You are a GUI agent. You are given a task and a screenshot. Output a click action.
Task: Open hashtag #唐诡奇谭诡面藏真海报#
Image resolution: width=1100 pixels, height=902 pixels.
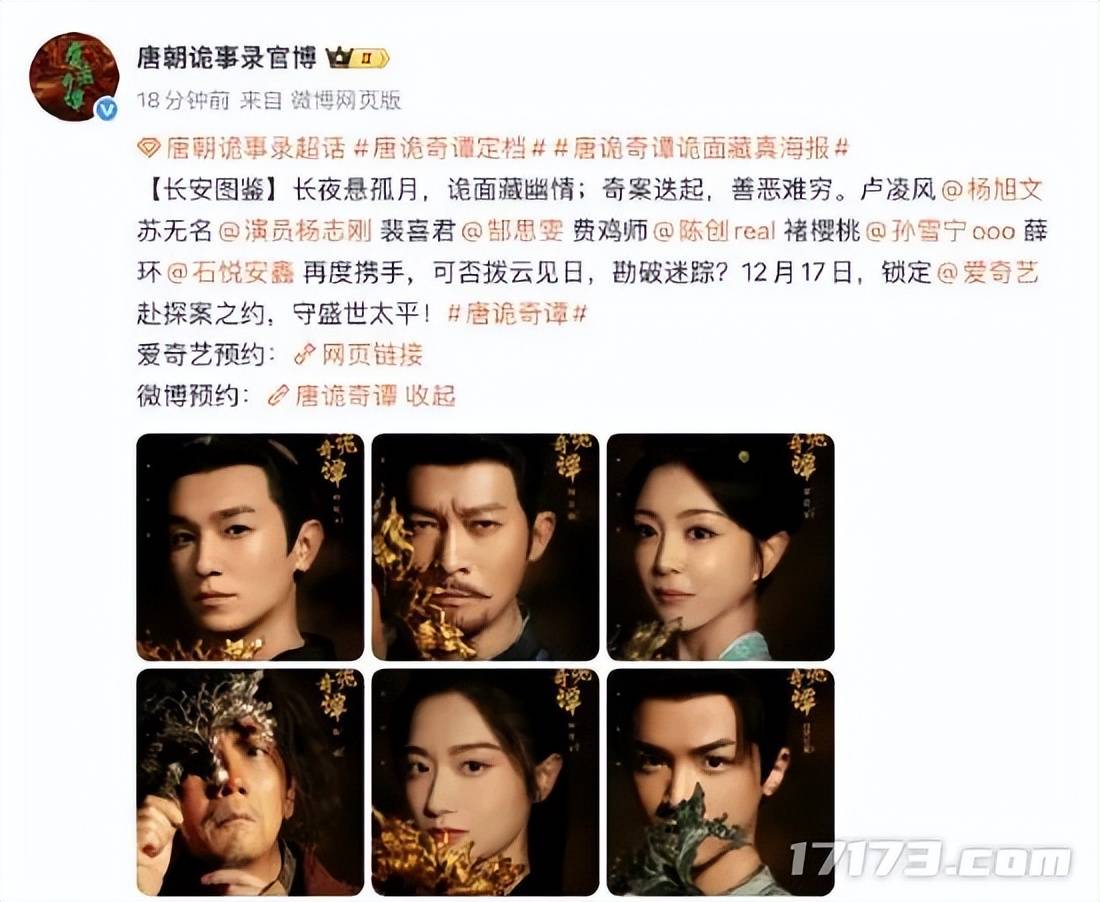click(x=702, y=149)
